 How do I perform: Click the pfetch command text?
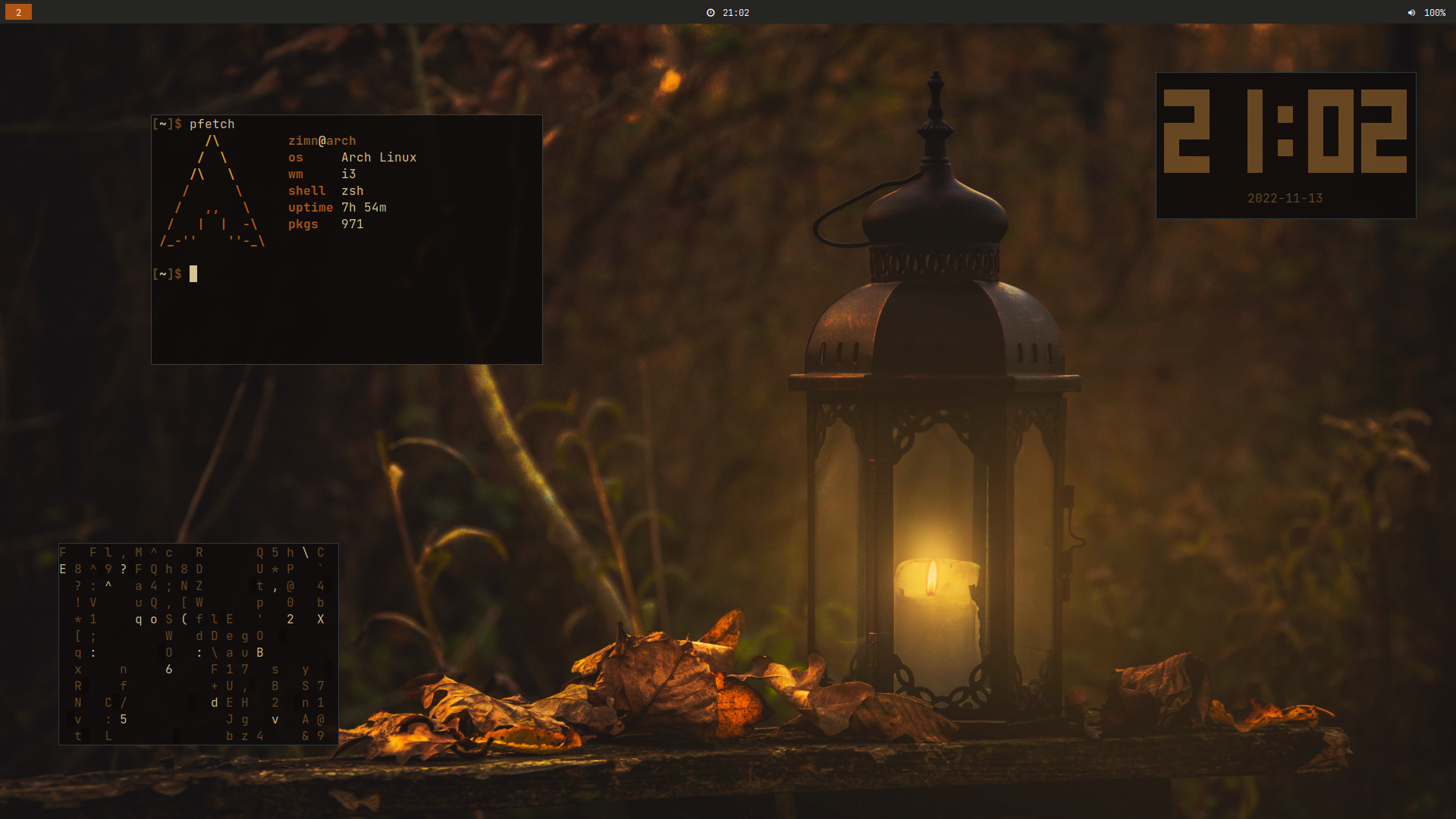click(212, 124)
